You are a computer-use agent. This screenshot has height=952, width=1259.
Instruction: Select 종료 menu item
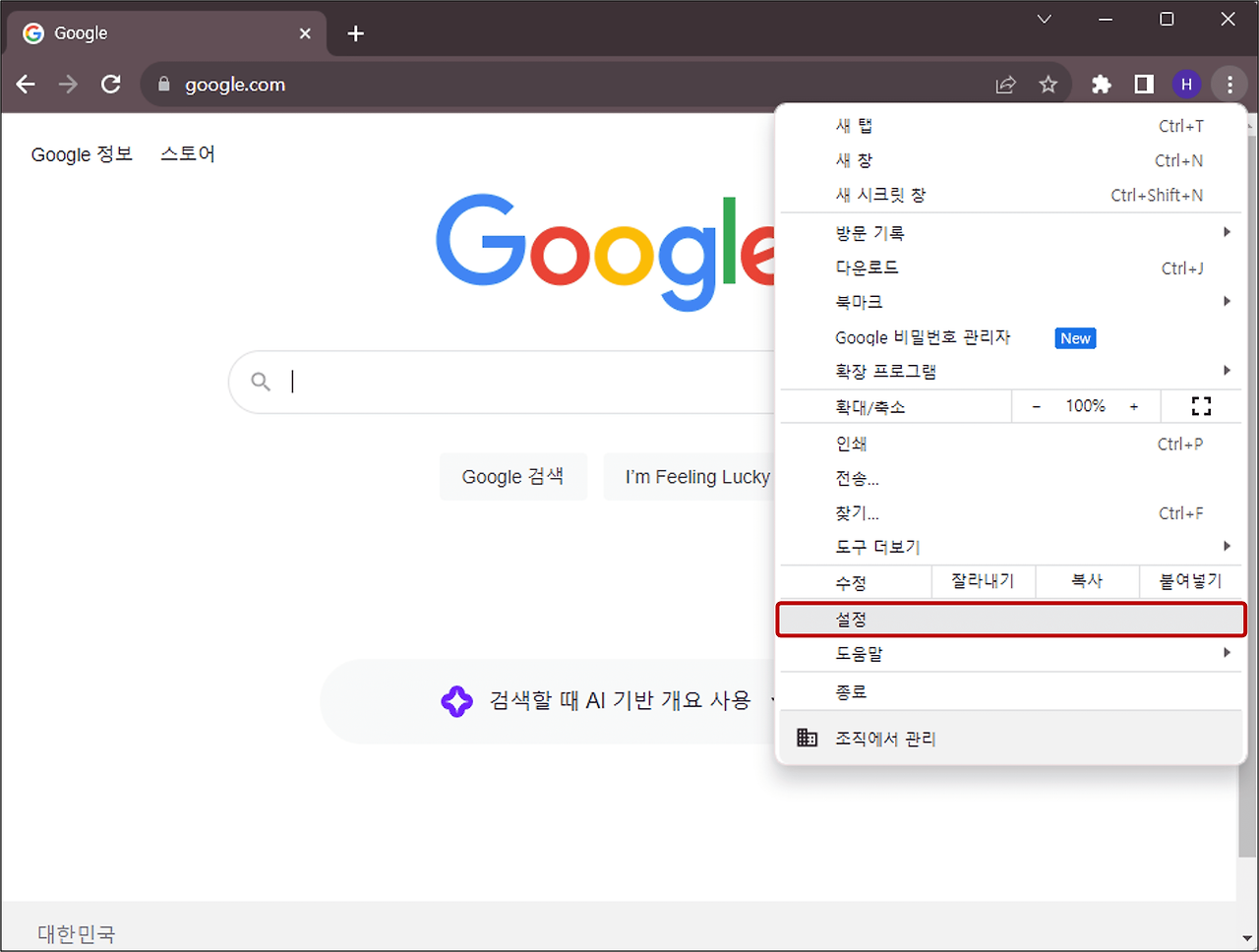1011,692
